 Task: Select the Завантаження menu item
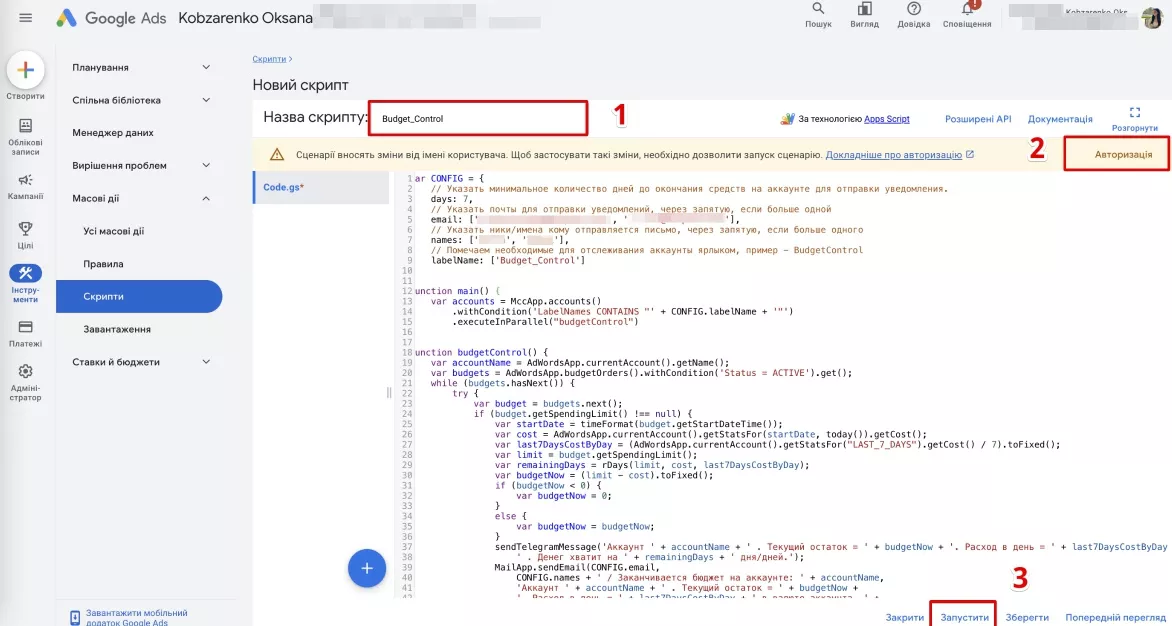click(x=117, y=329)
